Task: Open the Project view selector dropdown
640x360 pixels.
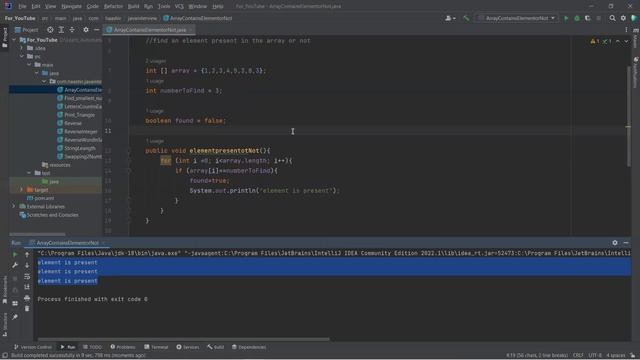Action: click(x=27, y=30)
